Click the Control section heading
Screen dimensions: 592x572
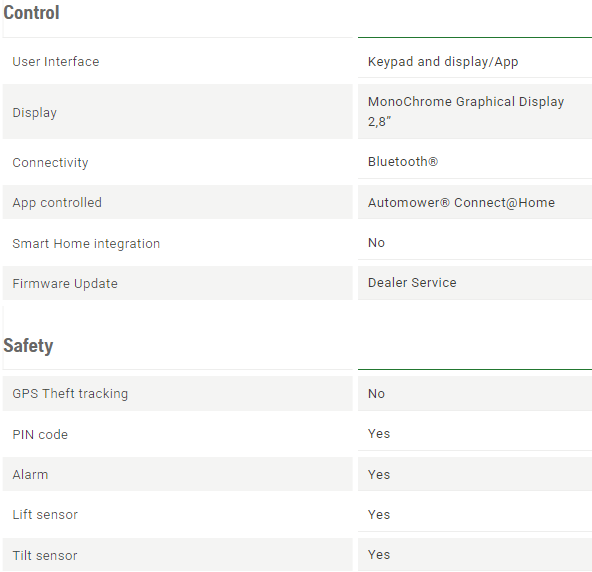point(31,13)
